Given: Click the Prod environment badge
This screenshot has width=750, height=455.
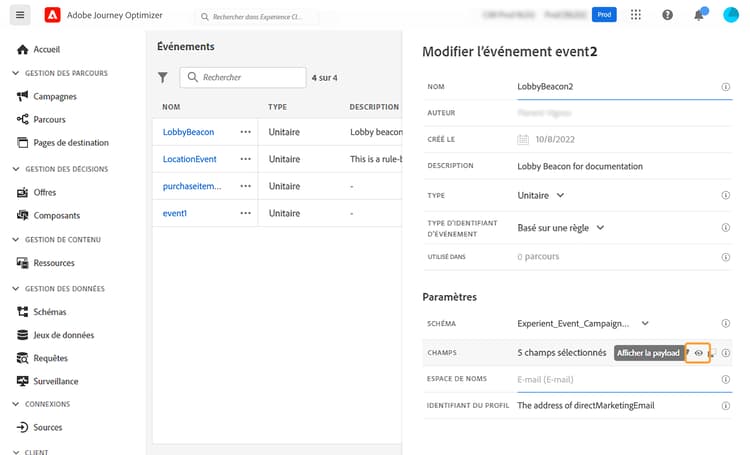Looking at the screenshot, I should (604, 15).
